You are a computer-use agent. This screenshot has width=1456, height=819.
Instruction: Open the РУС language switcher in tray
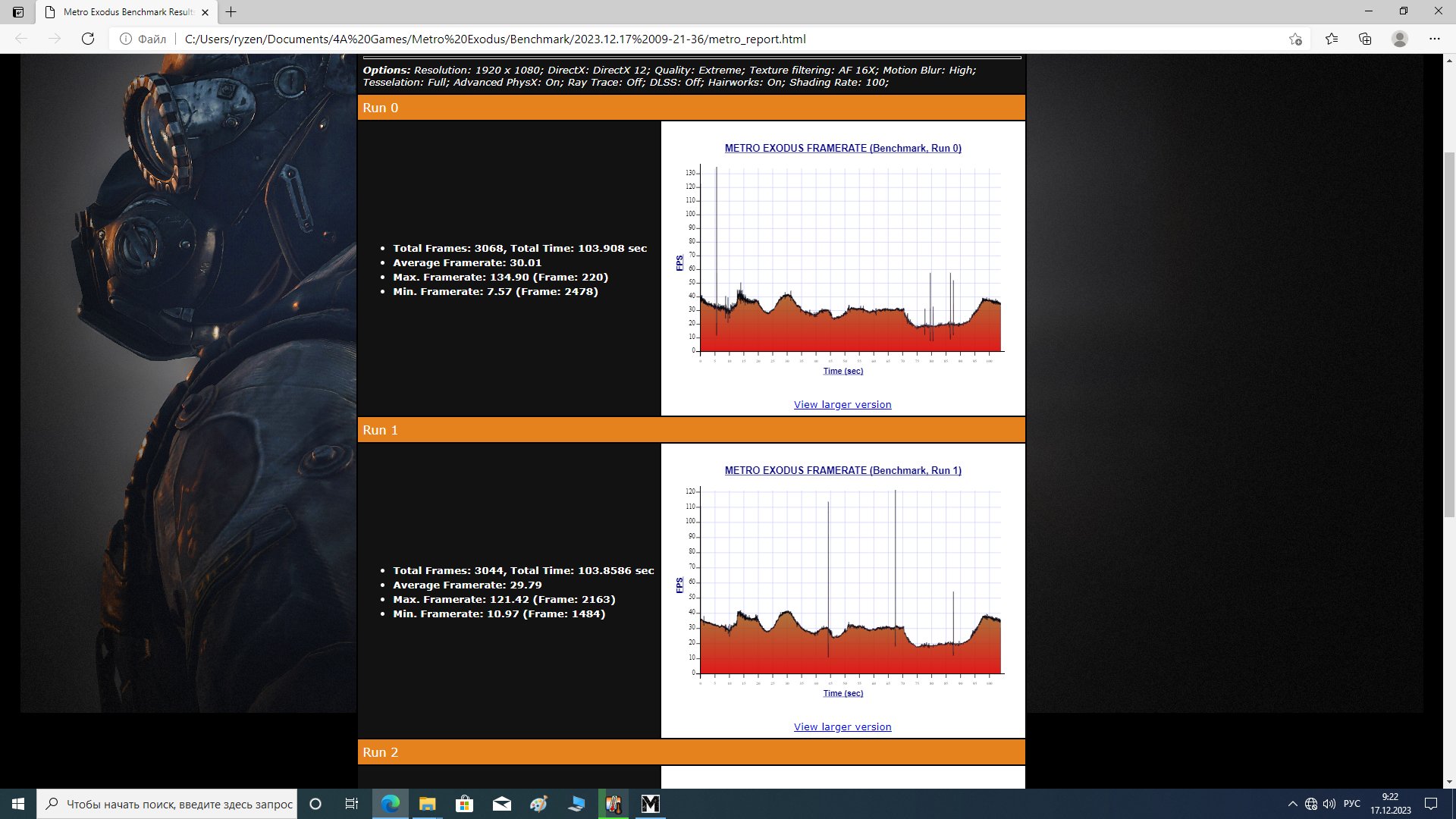pos(1351,804)
